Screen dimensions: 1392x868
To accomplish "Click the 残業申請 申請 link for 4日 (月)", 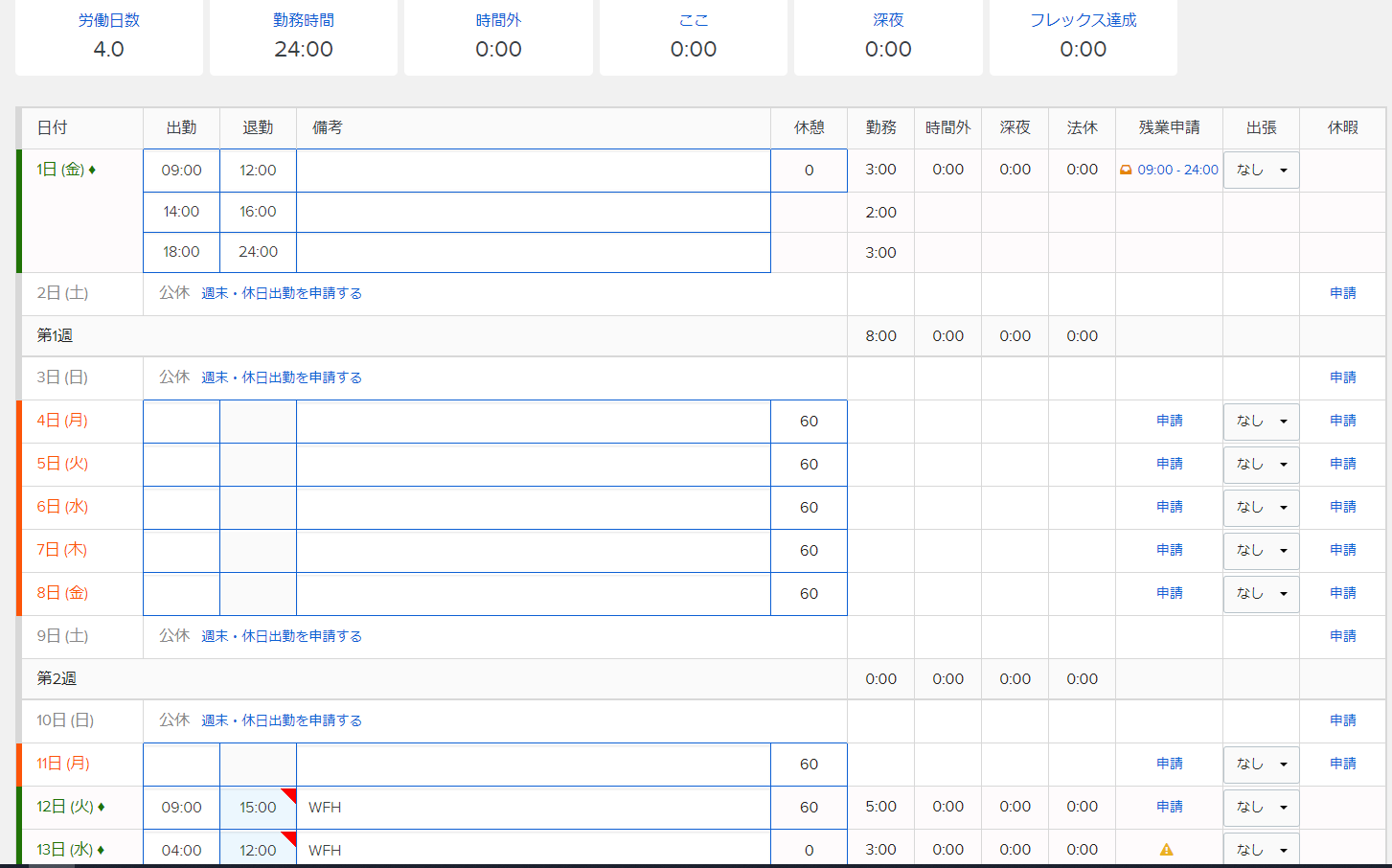I will tap(1170, 421).
